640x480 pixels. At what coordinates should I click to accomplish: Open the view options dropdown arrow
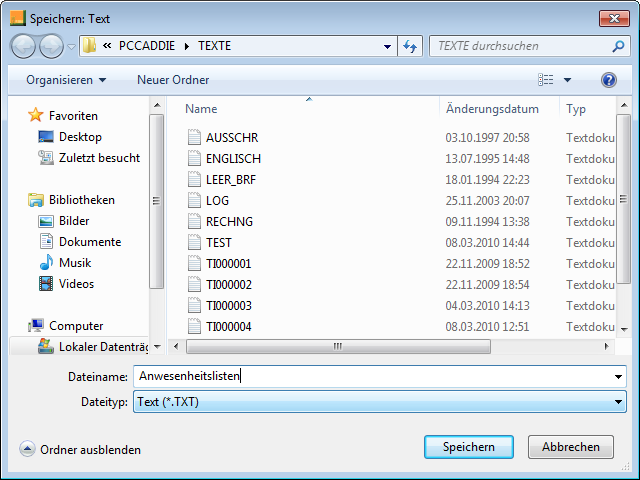click(567, 80)
